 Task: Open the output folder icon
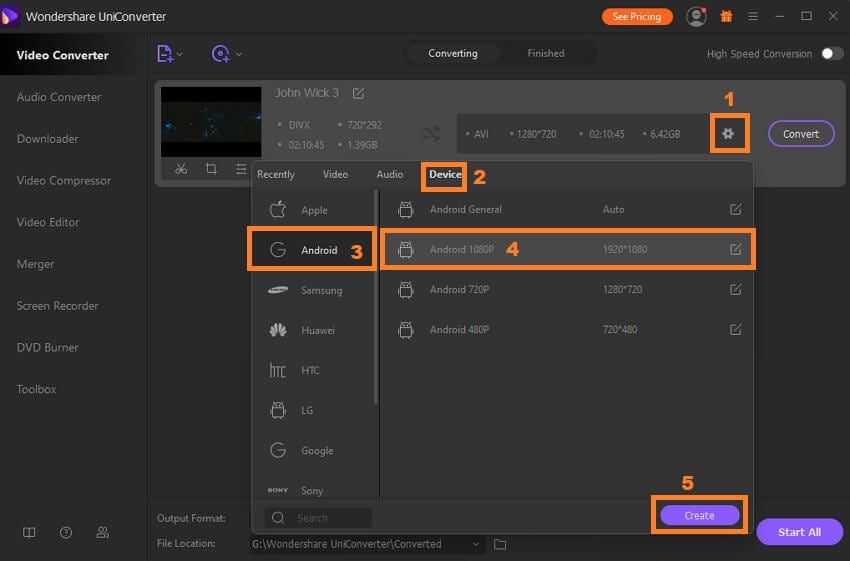click(x=500, y=544)
